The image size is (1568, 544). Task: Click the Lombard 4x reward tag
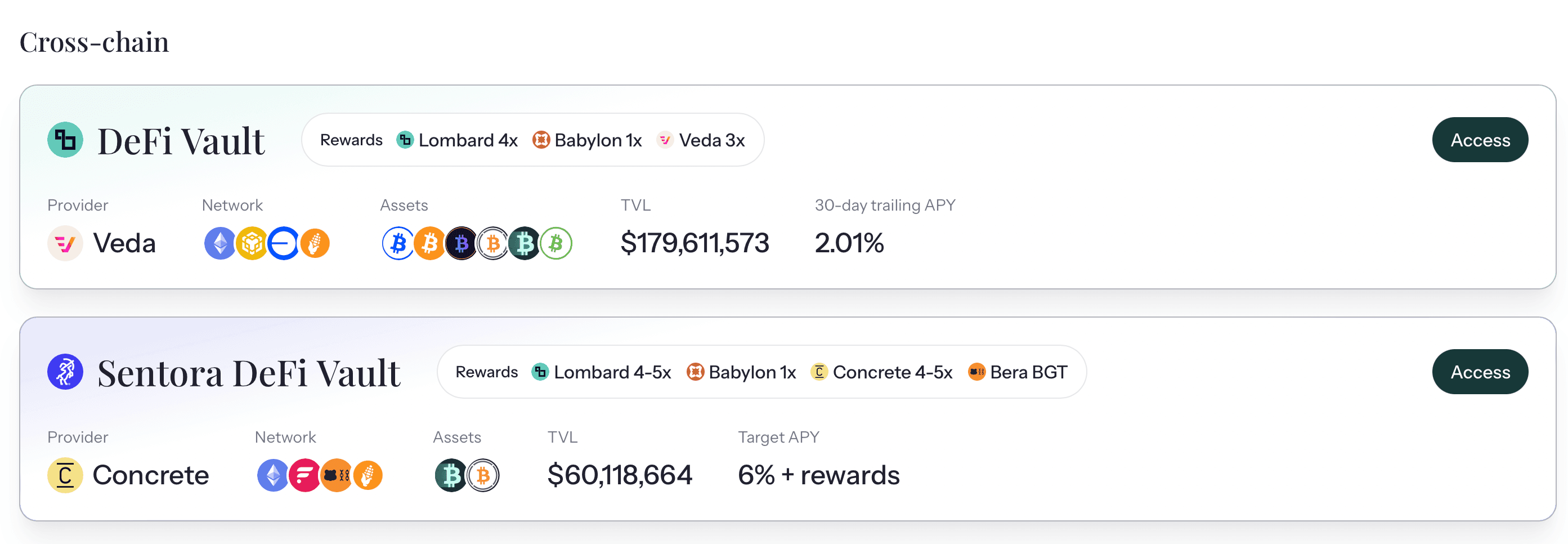coord(457,140)
